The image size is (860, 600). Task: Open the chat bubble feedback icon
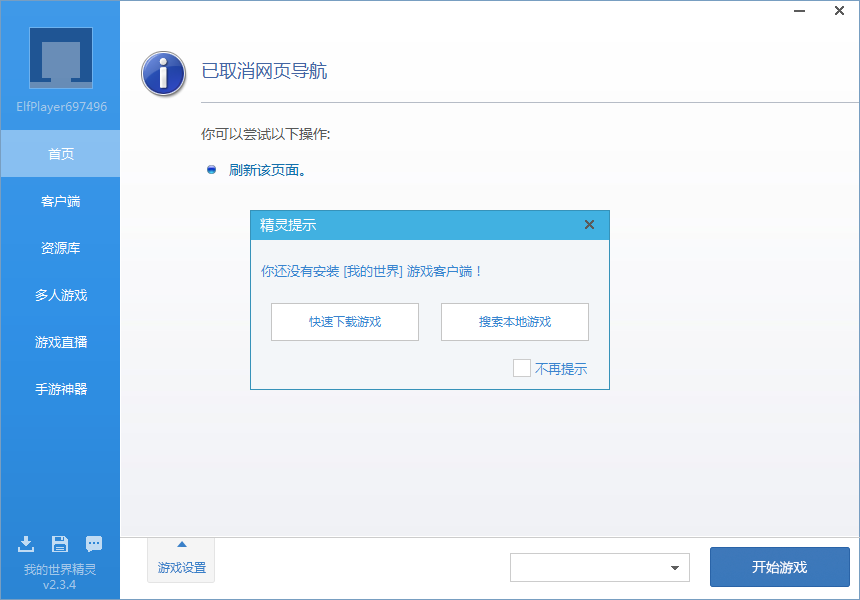click(94, 544)
